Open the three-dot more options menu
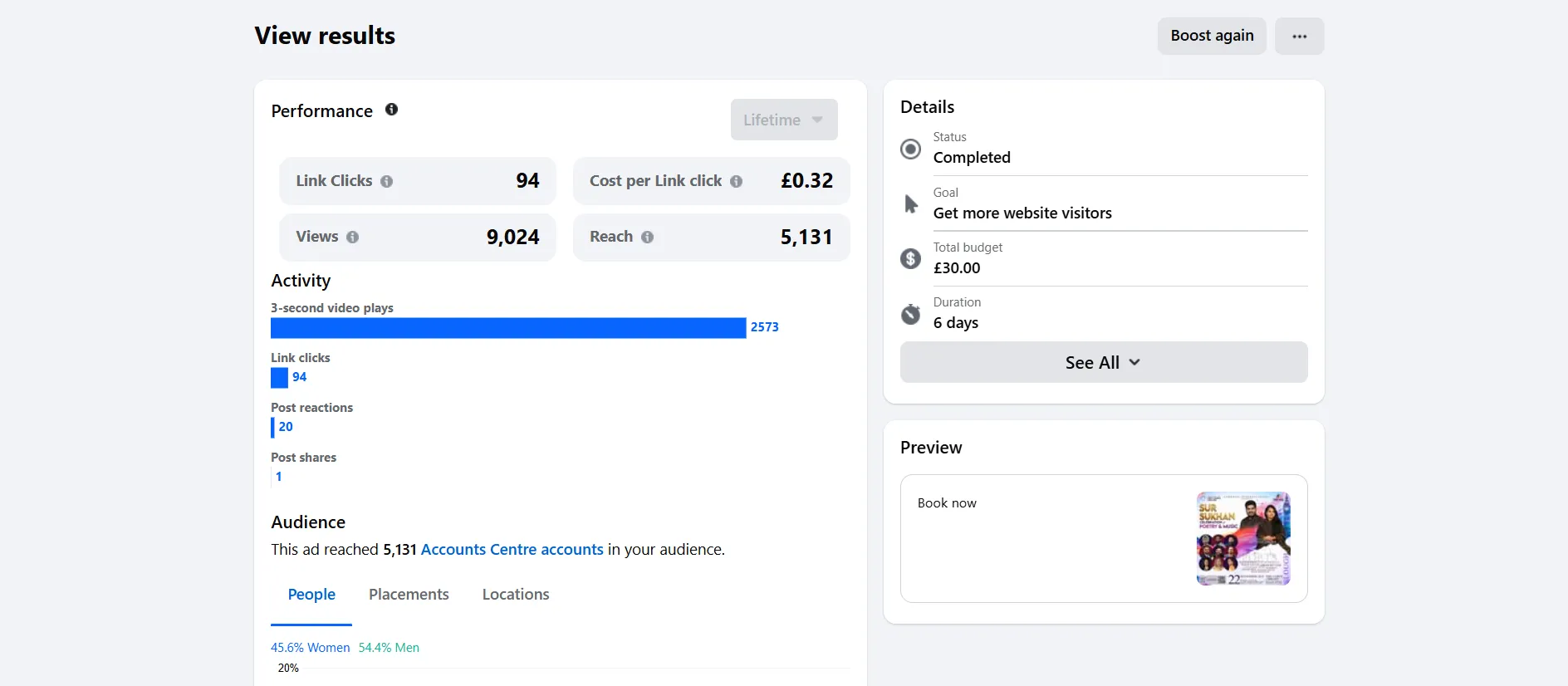 click(1299, 37)
